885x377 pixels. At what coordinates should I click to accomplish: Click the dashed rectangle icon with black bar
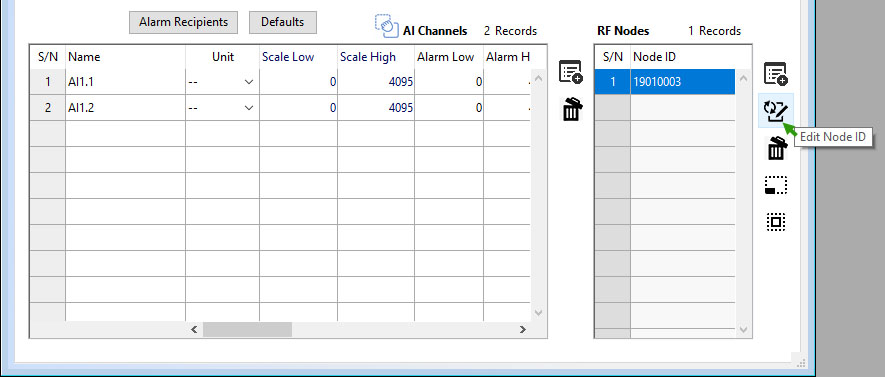click(x=776, y=185)
